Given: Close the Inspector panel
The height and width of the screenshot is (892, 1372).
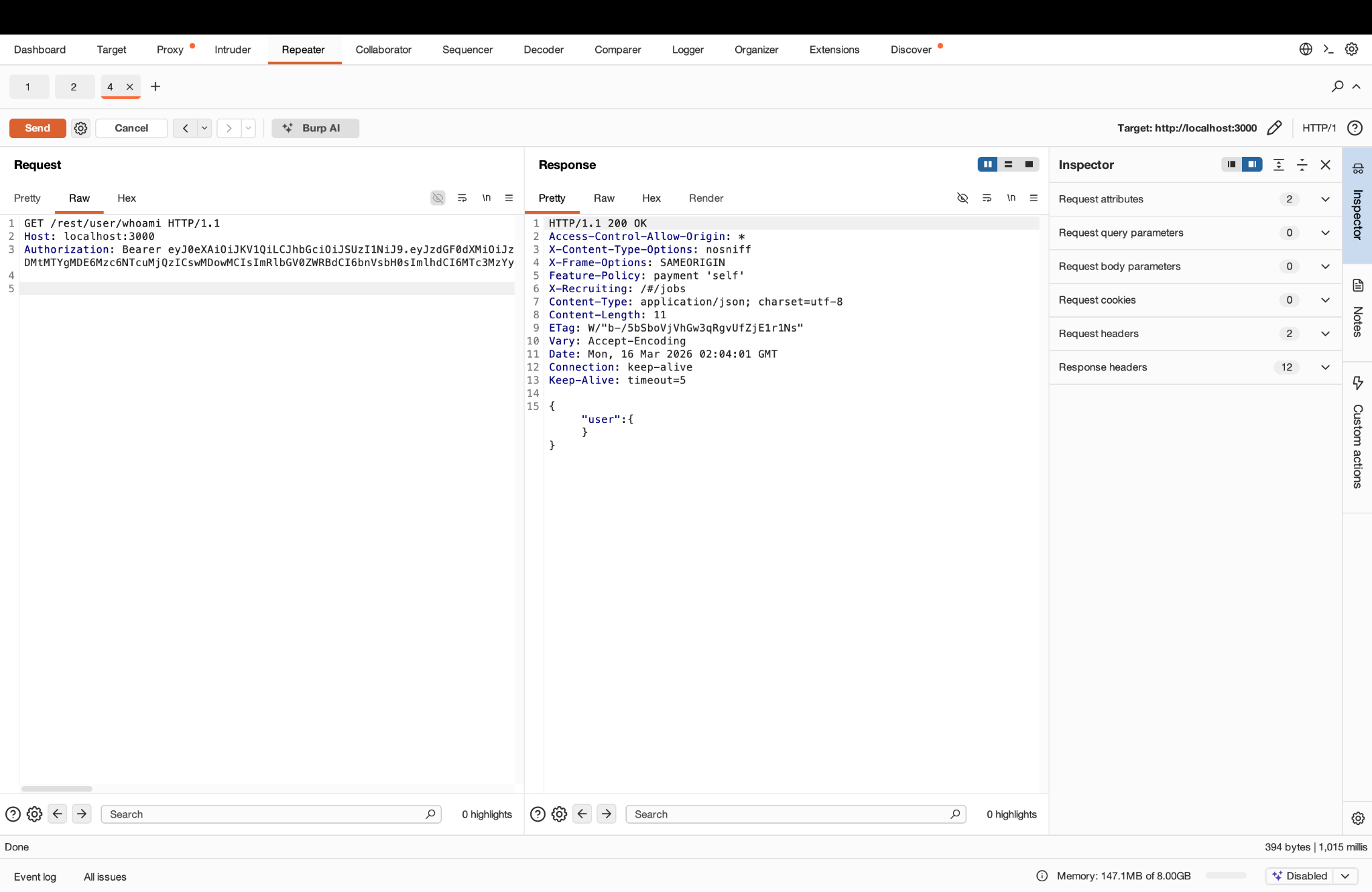Looking at the screenshot, I should click(x=1325, y=165).
